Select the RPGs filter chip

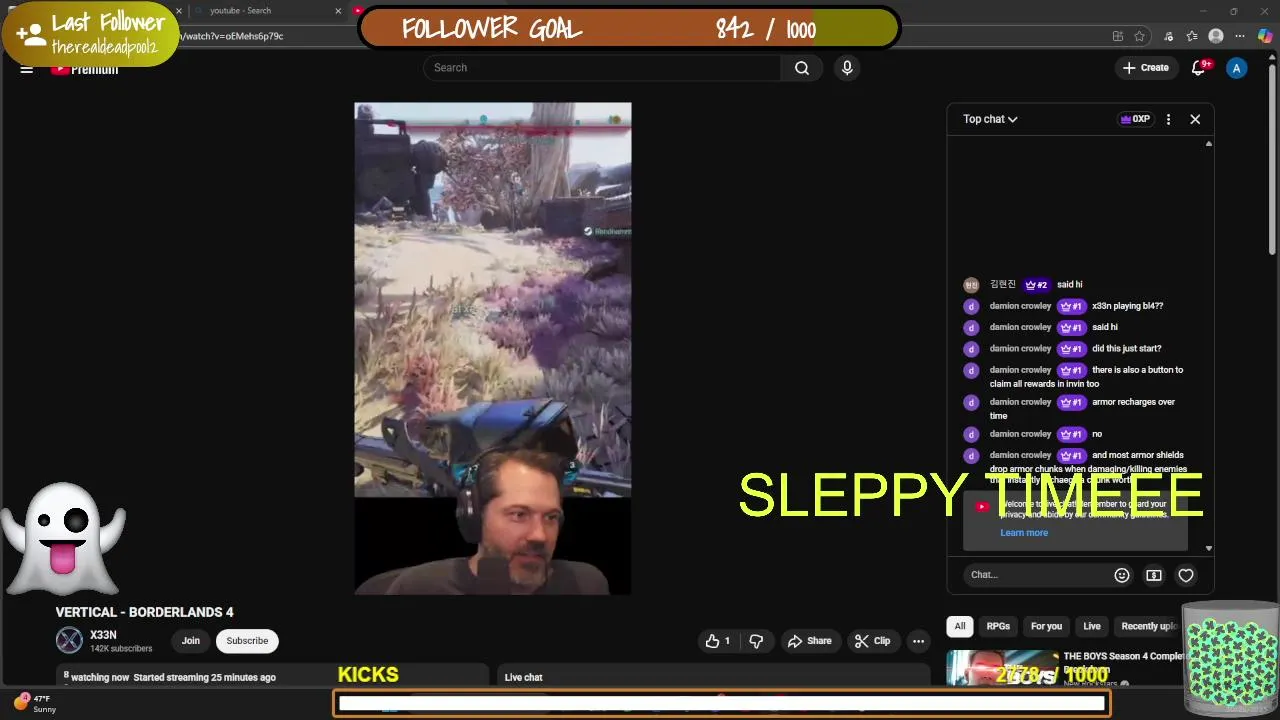pyautogui.click(x=998, y=626)
